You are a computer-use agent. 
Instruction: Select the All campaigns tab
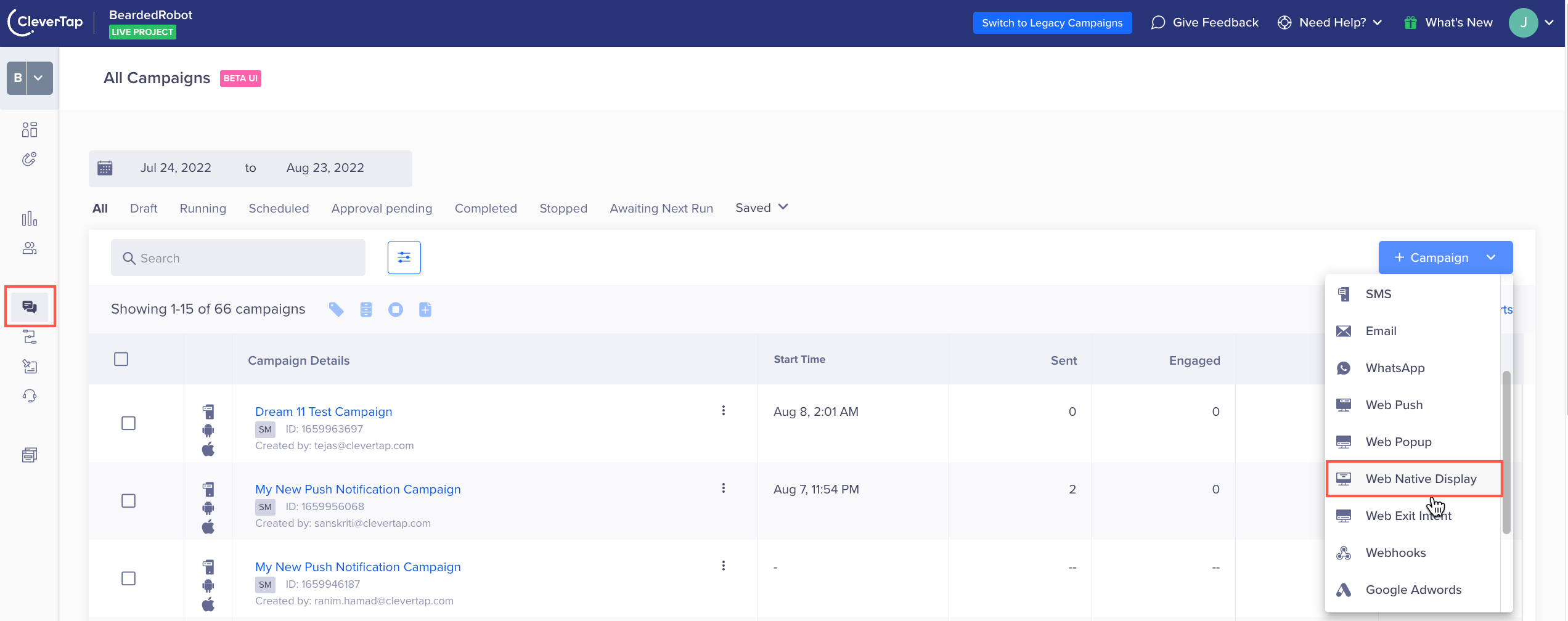coord(100,208)
